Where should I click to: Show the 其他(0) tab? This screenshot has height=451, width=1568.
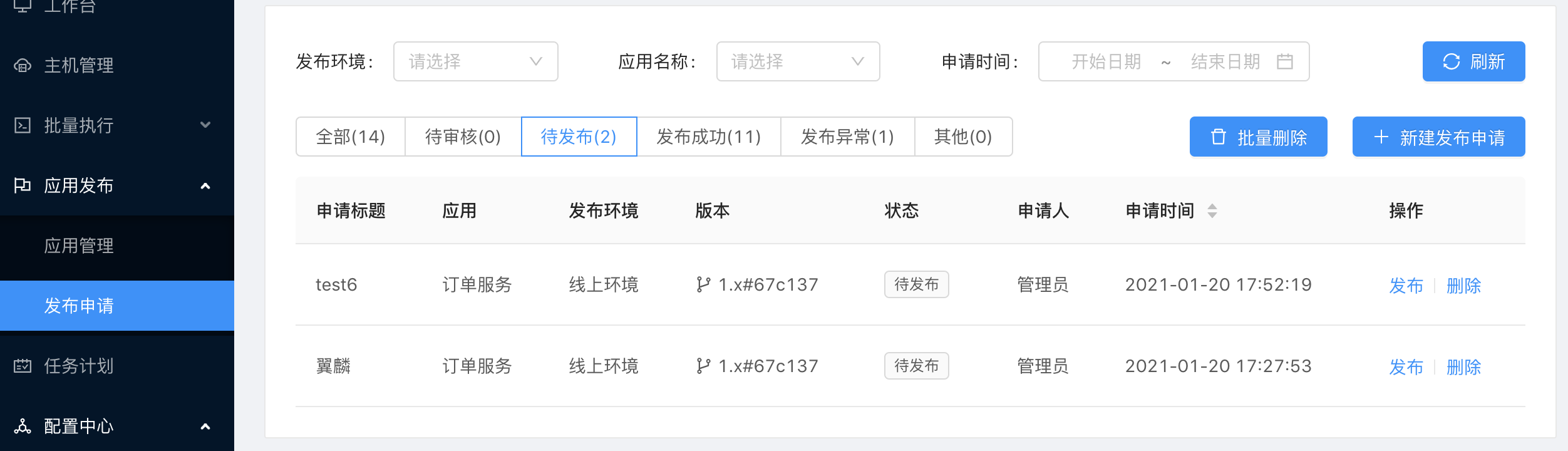964,137
